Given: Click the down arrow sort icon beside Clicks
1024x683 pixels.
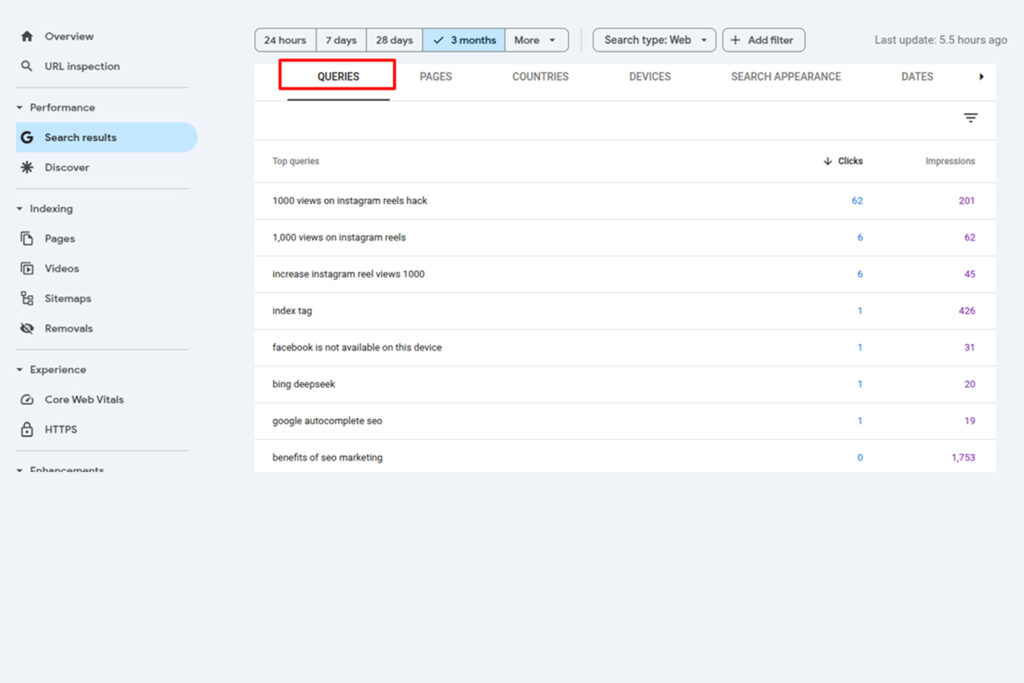Looking at the screenshot, I should (x=827, y=161).
